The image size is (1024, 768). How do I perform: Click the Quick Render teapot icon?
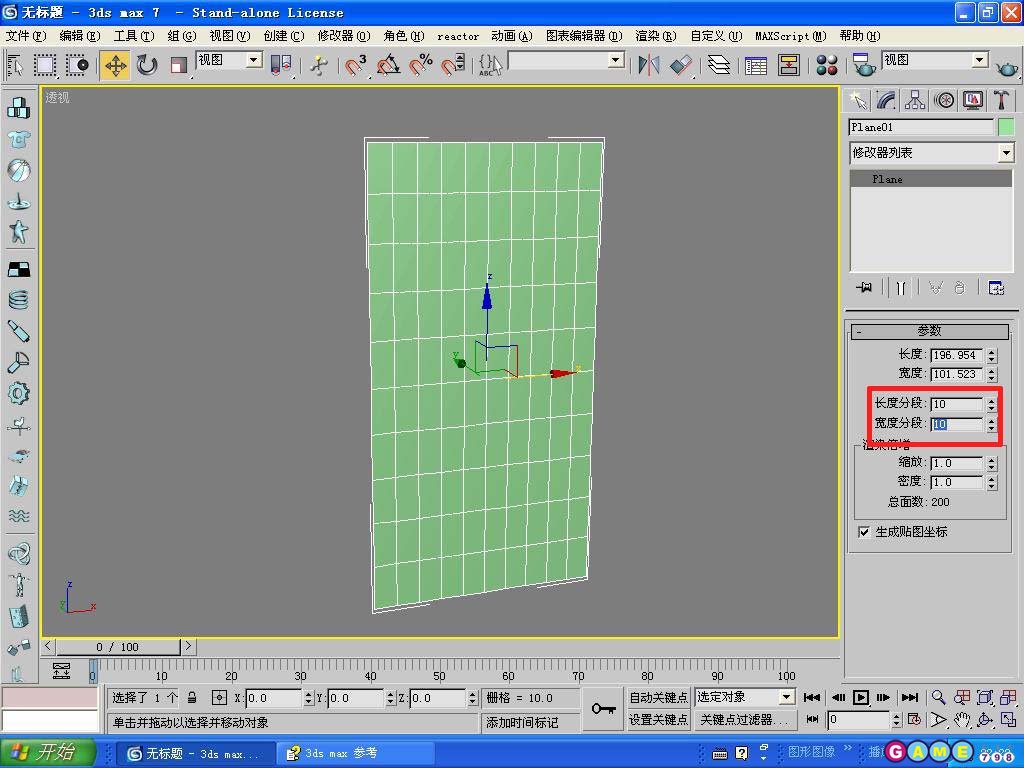pyautogui.click(x=1007, y=66)
